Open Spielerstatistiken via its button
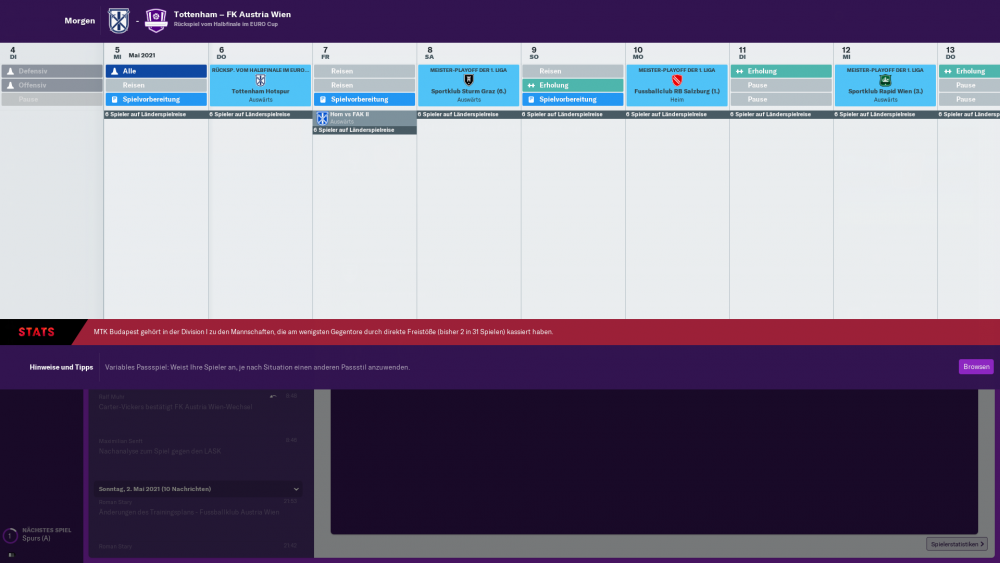 (957, 544)
